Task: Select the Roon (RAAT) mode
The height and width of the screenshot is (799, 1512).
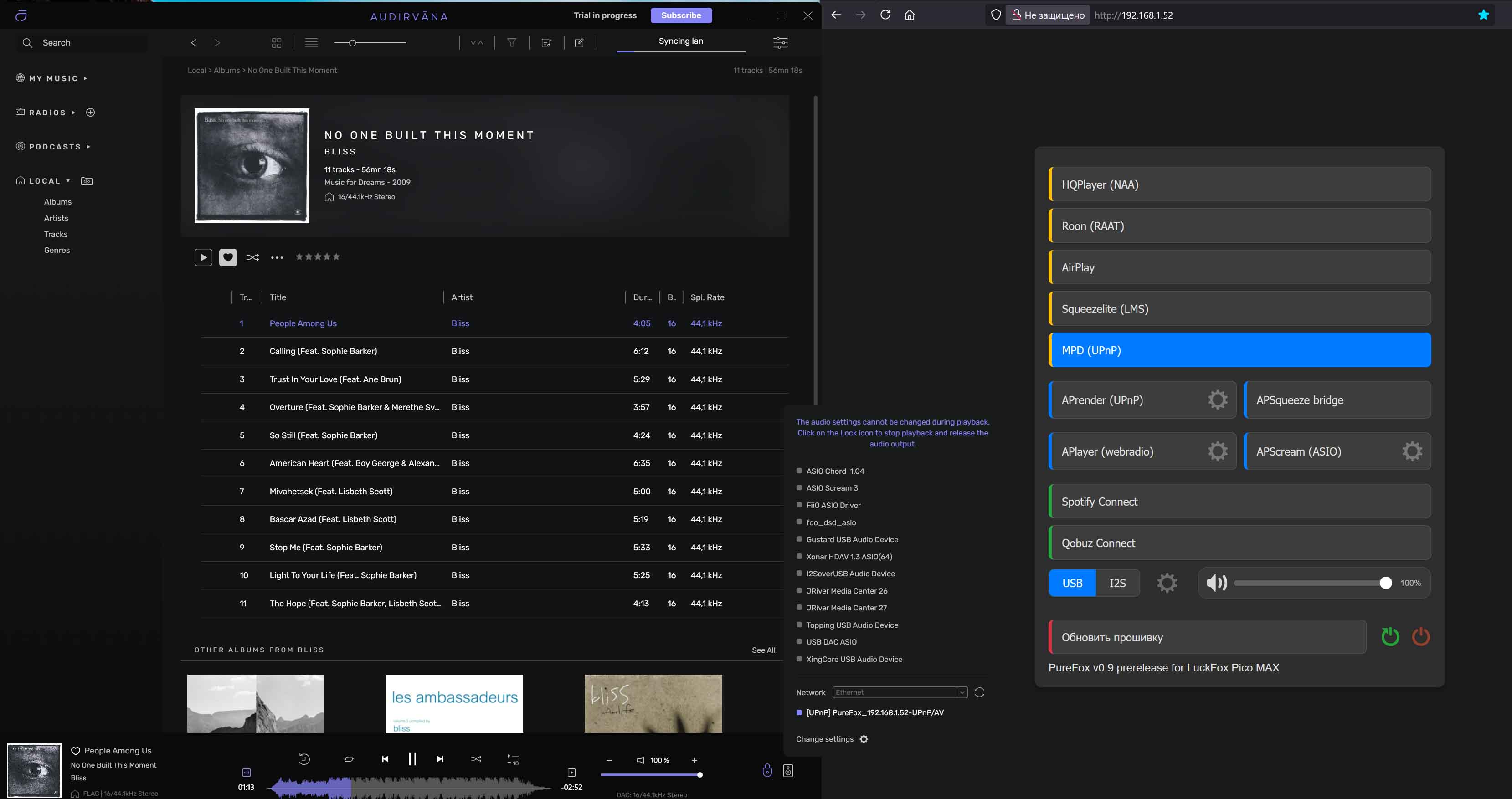Action: pos(1239,226)
